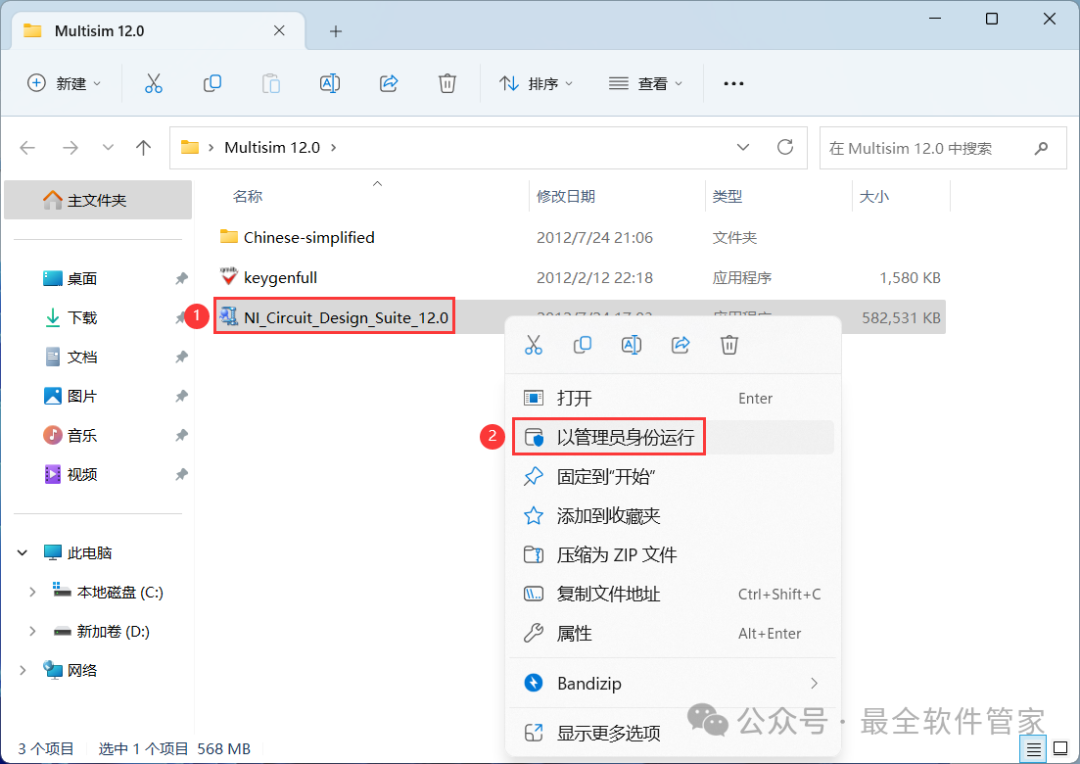Expand address bar history dropdown
Screen dimensions: 1080x764
tap(743, 148)
